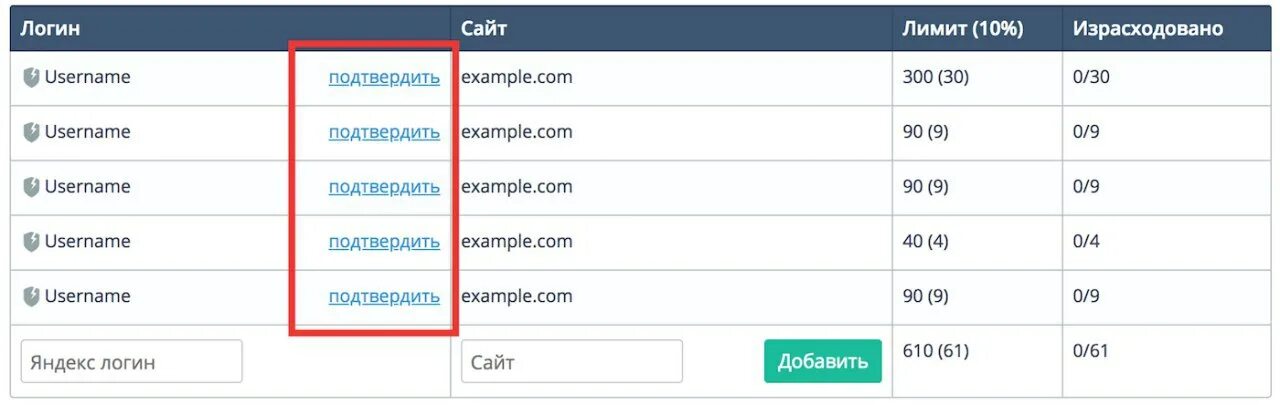Click example.com in the first row
The height and width of the screenshot is (405, 1280).
tap(517, 77)
